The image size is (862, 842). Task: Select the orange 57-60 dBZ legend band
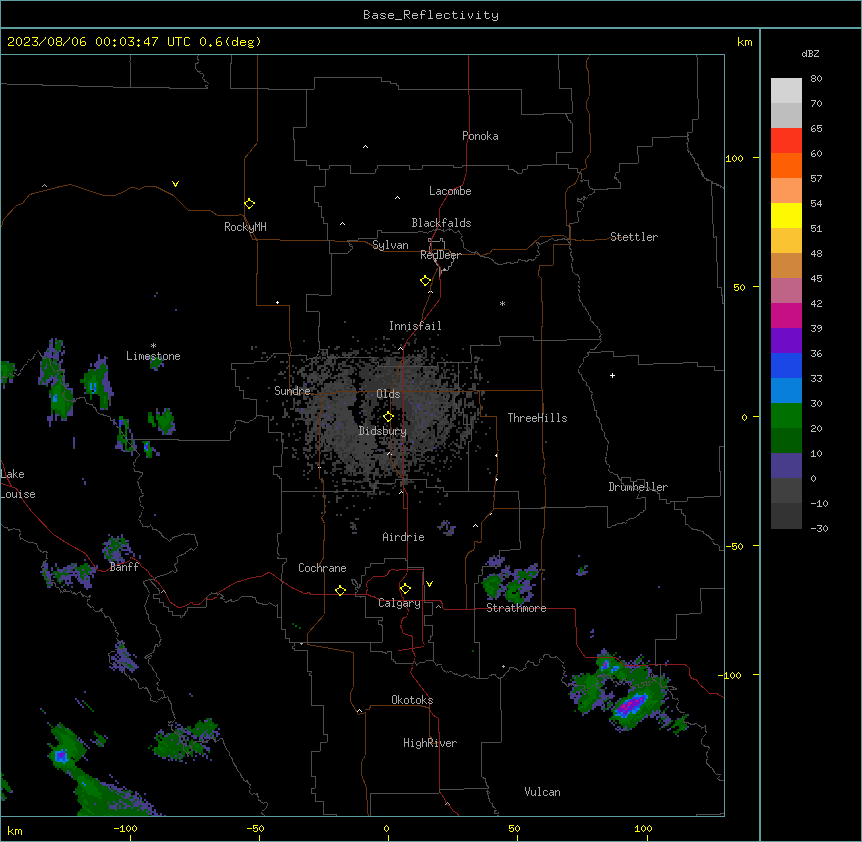pyautogui.click(x=786, y=165)
